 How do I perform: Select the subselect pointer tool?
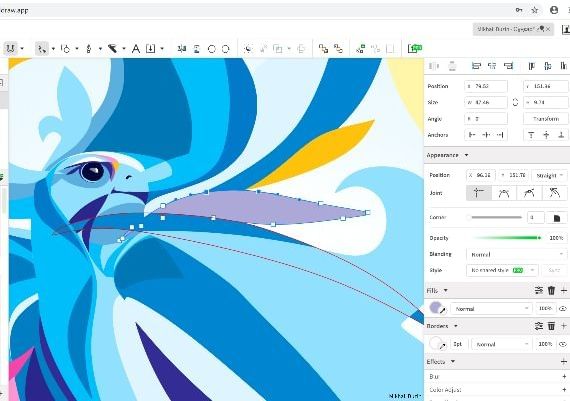42,48
